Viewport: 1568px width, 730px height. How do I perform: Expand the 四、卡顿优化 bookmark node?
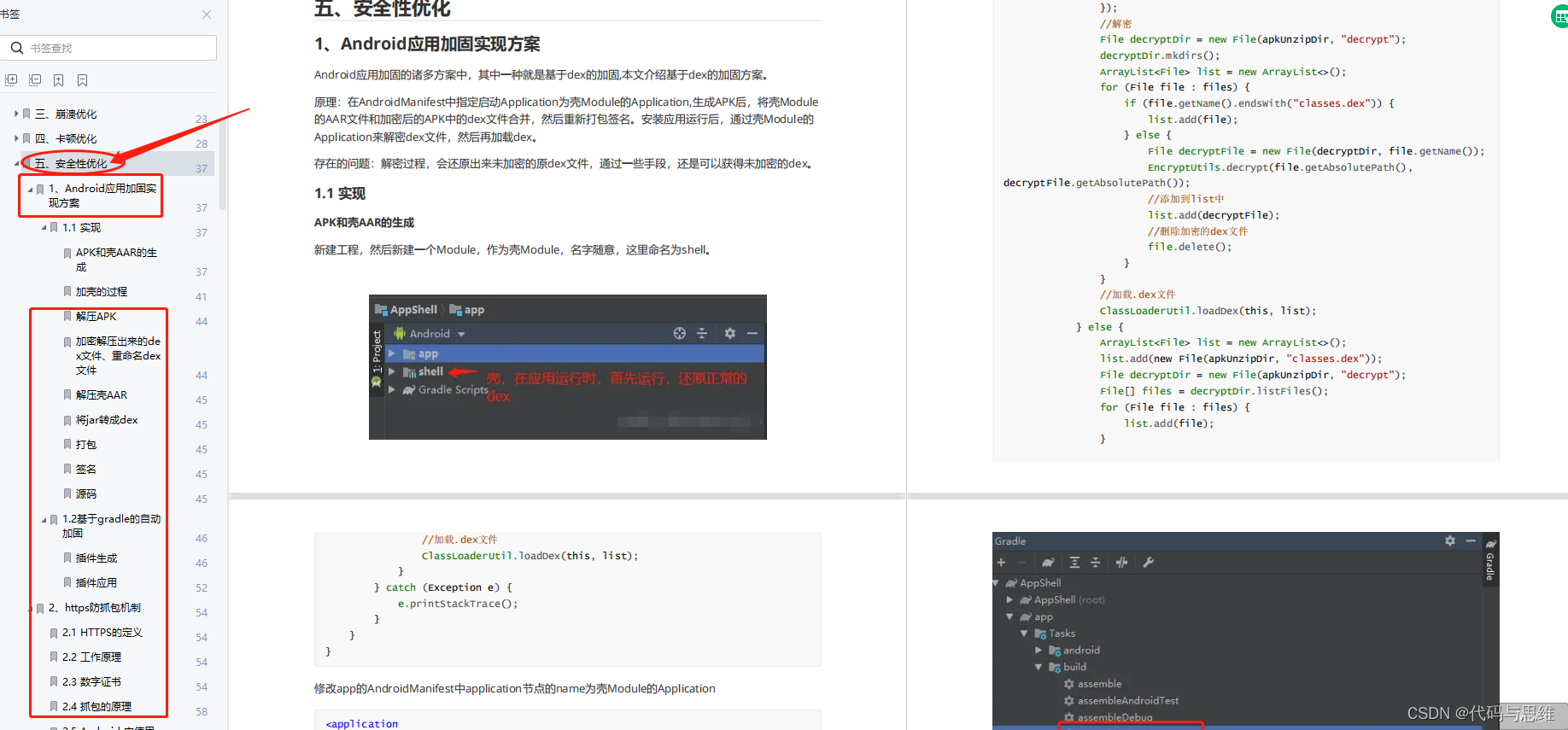coord(15,138)
